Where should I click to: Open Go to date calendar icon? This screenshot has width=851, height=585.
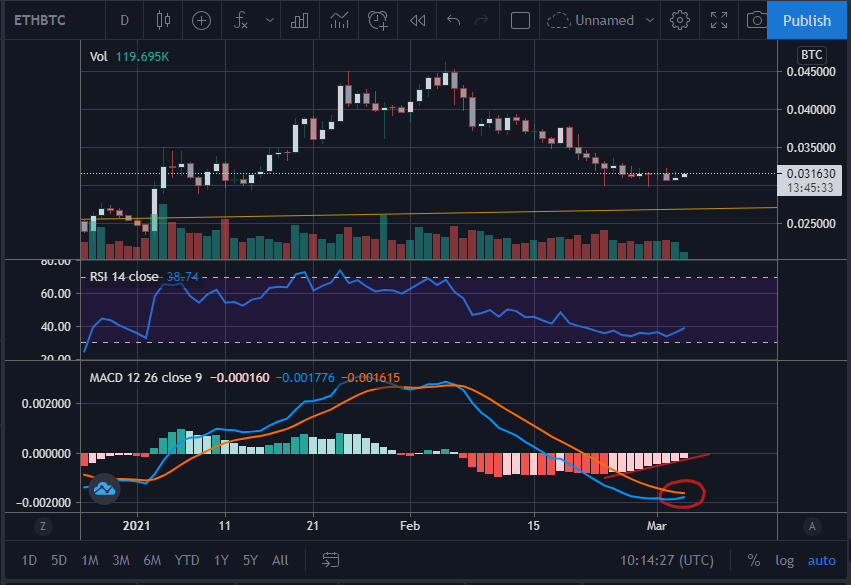click(331, 560)
